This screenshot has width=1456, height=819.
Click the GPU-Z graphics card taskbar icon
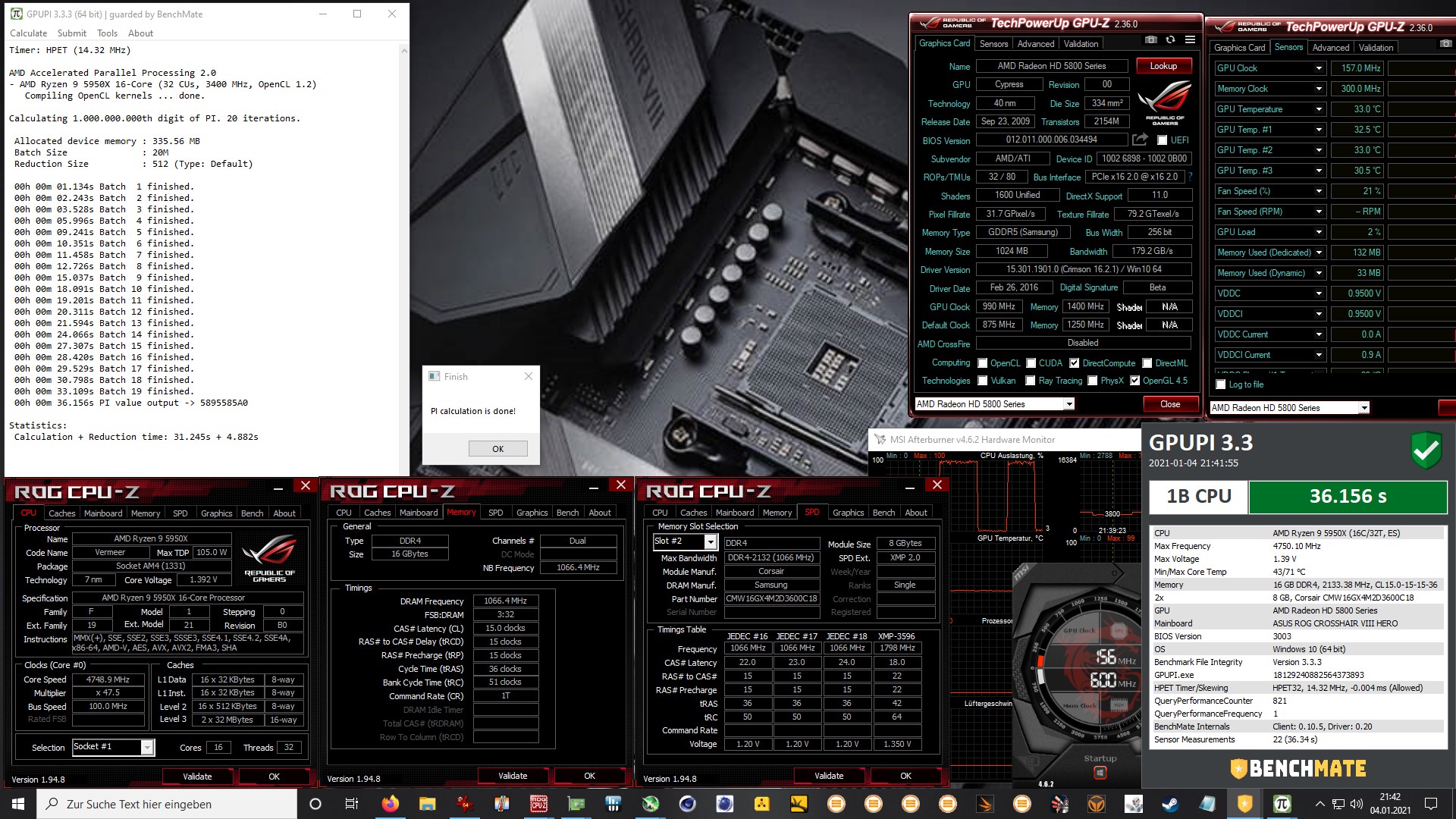click(x=576, y=804)
